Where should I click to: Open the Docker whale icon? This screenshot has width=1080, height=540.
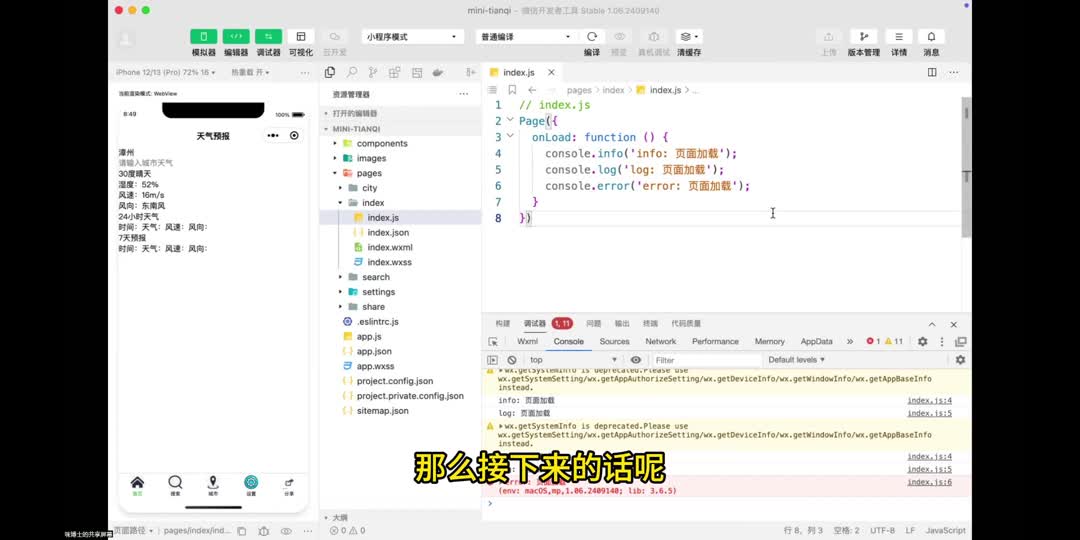(x=437, y=72)
